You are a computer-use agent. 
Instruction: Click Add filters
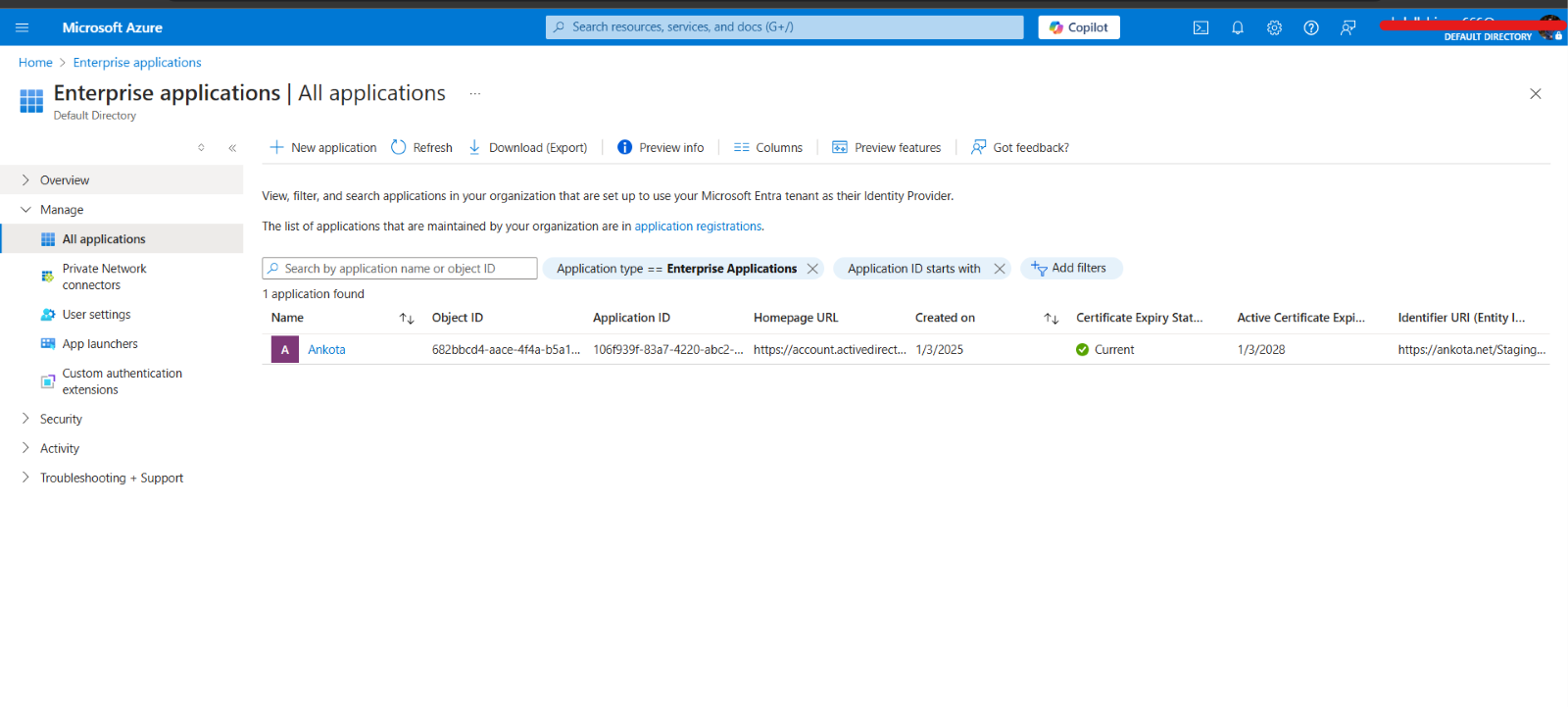[x=1070, y=269]
